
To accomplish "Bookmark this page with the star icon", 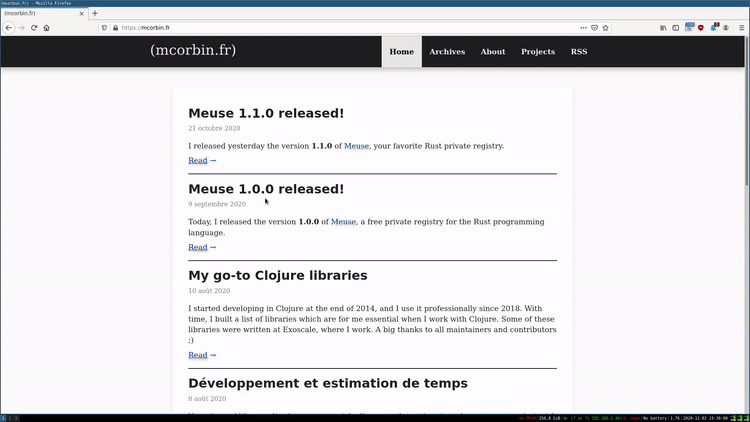I will coord(606,28).
